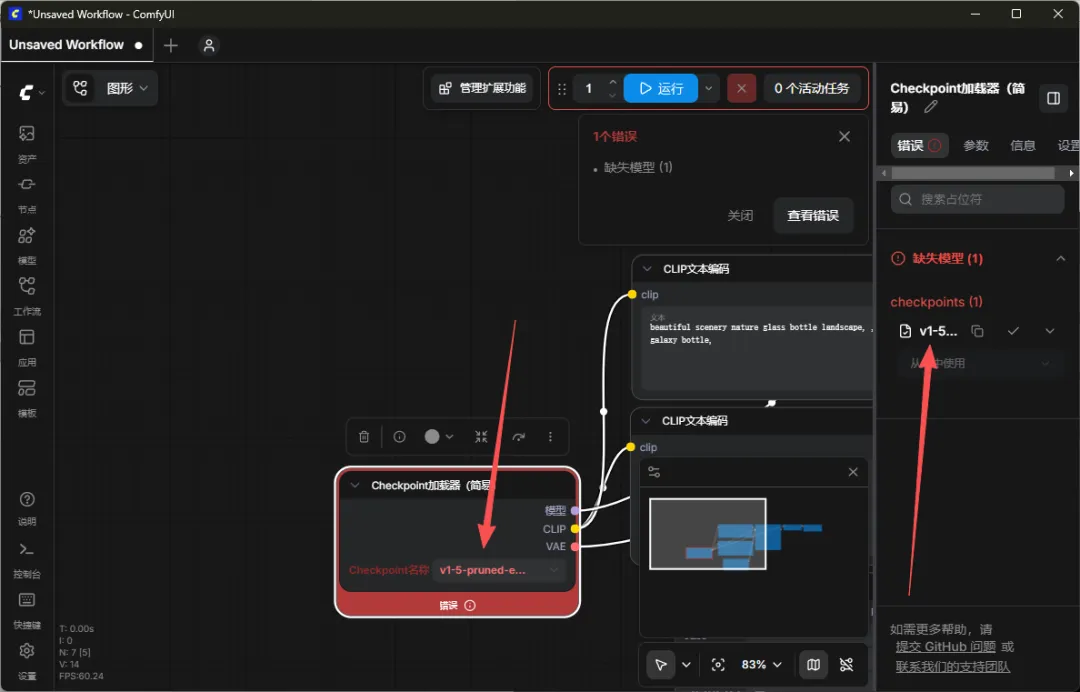Click the 运行 run button
1080x692 pixels.
click(661, 88)
